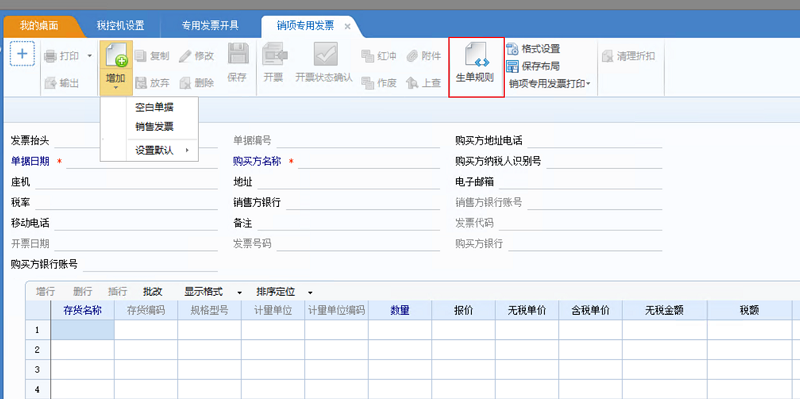Viewport: 800px width, 399px height.
Task: Click the 增加 add document icon
Action: coord(116,56)
